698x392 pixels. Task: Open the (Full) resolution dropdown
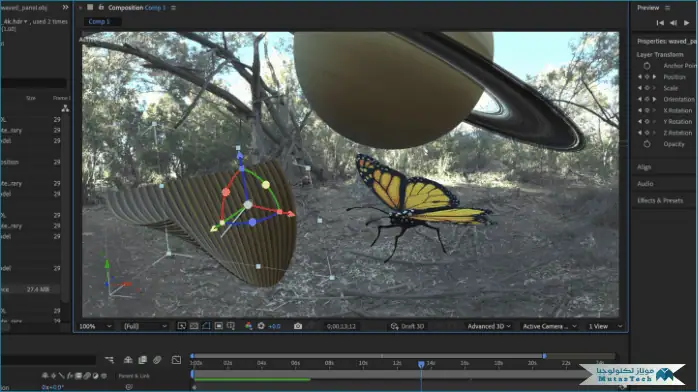(x=145, y=326)
